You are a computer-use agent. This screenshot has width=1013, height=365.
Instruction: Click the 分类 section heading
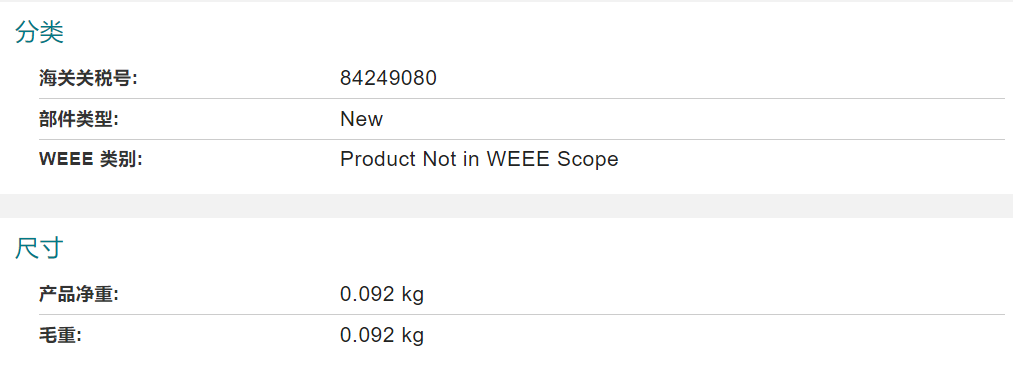point(39,32)
